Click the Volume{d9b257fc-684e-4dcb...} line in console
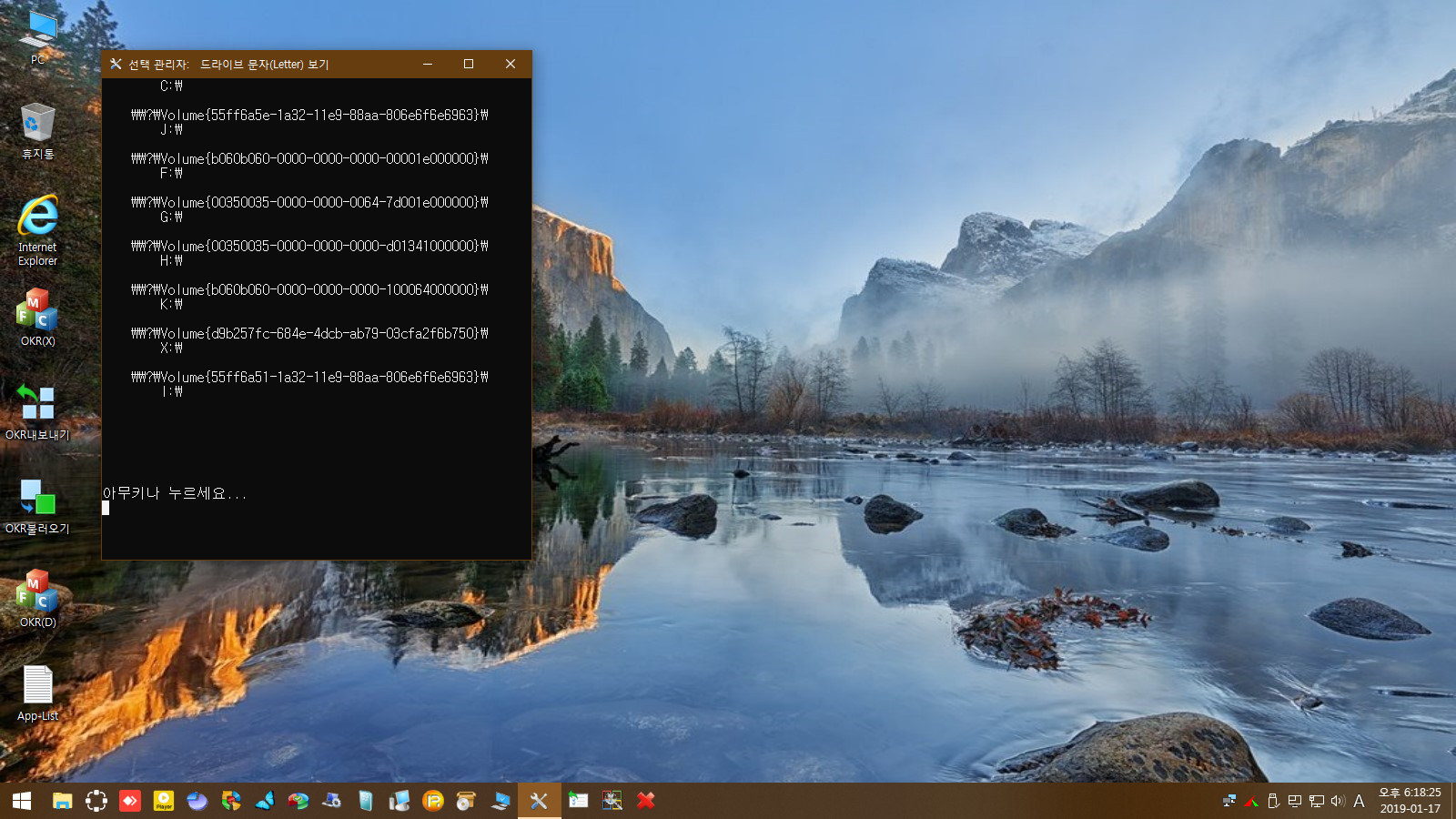Viewport: 1456px width, 819px height. pos(309,333)
